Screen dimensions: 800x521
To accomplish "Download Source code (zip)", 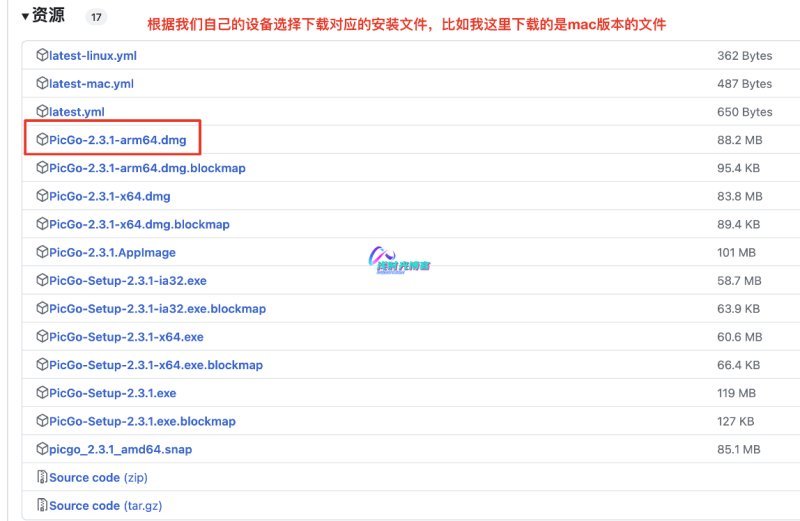I will tap(98, 478).
